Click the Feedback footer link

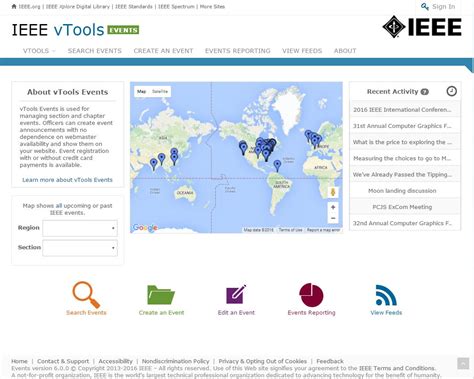click(x=330, y=361)
